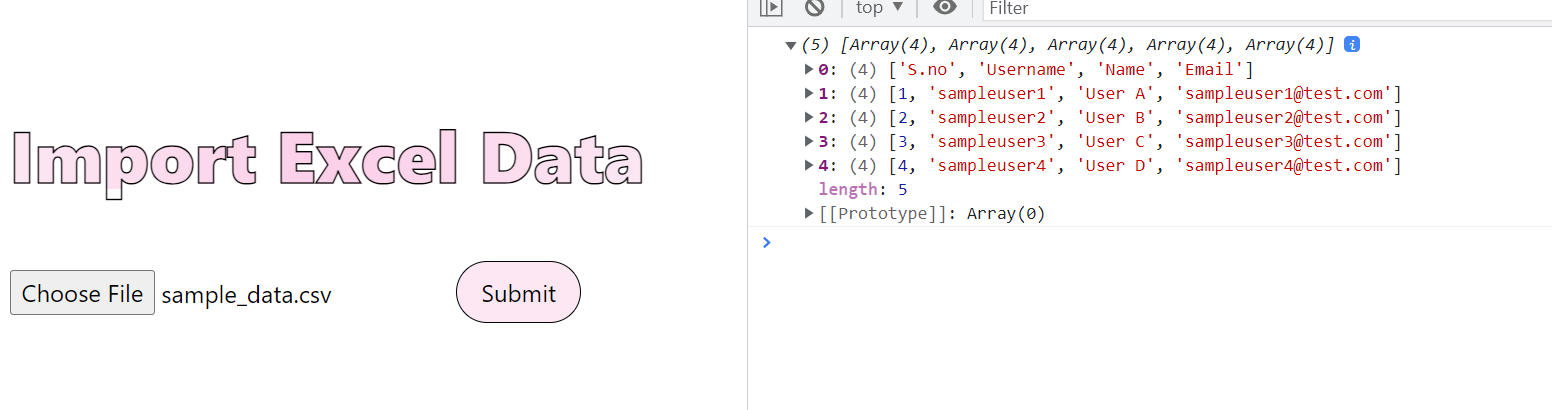Click the Choose File button
The height and width of the screenshot is (410, 1552).
82,293
